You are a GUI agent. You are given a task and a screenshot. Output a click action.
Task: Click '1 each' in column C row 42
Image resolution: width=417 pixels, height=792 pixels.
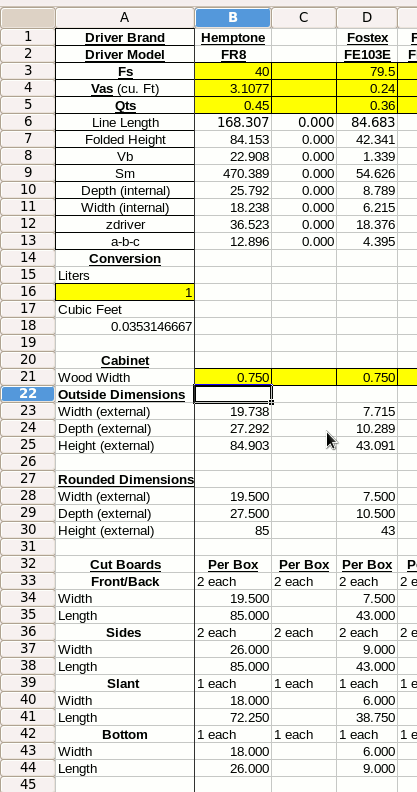[x=304, y=734]
